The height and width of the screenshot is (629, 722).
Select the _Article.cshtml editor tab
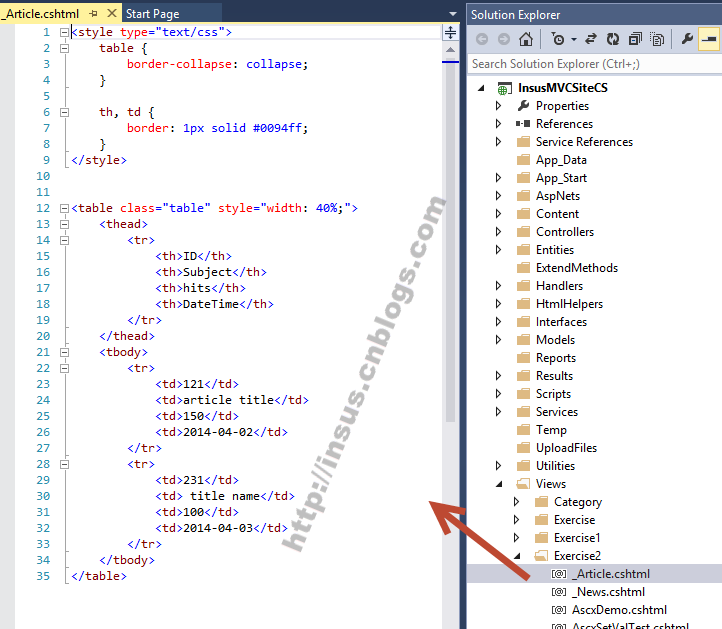[42, 14]
